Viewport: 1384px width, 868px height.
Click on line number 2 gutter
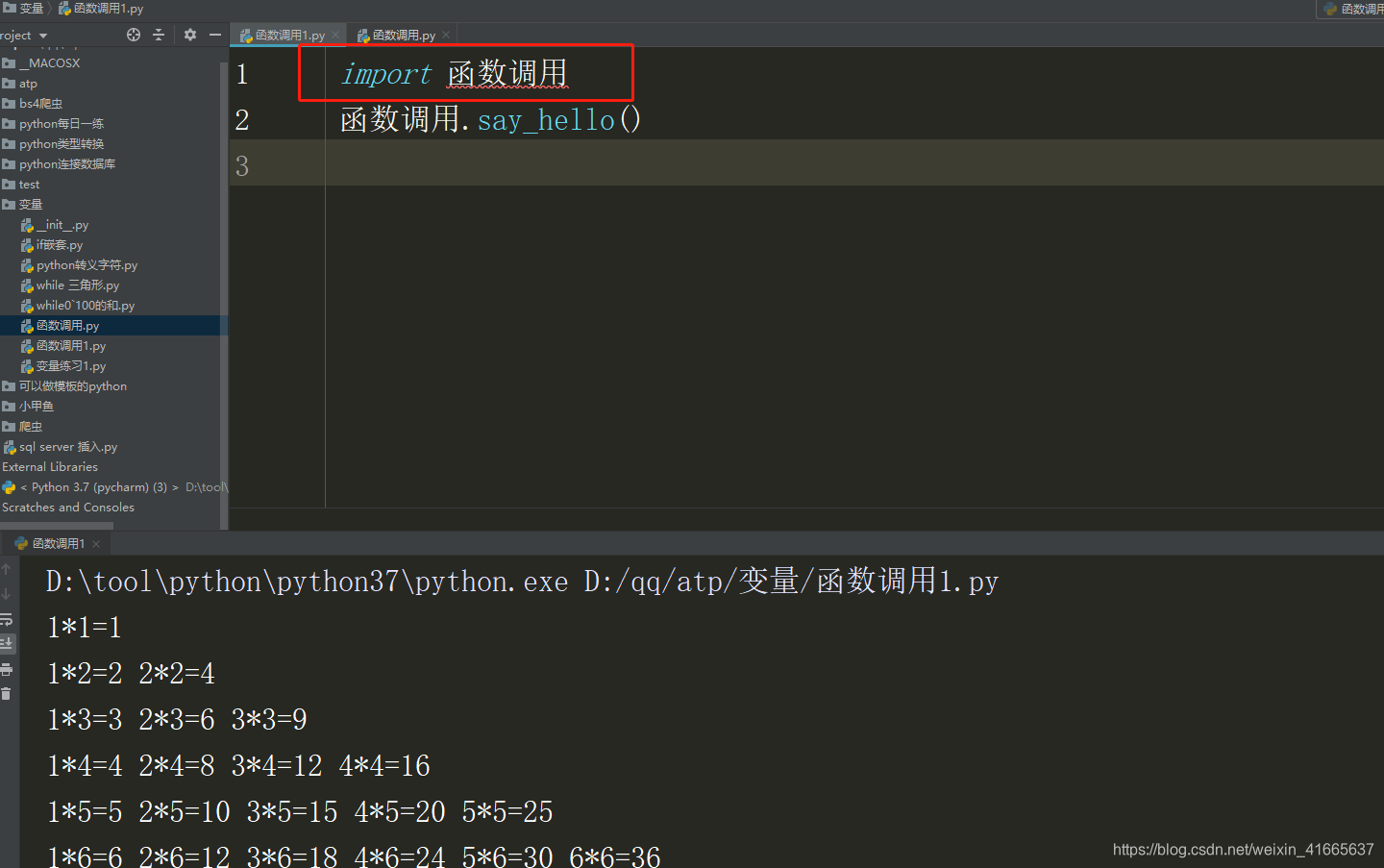242,120
